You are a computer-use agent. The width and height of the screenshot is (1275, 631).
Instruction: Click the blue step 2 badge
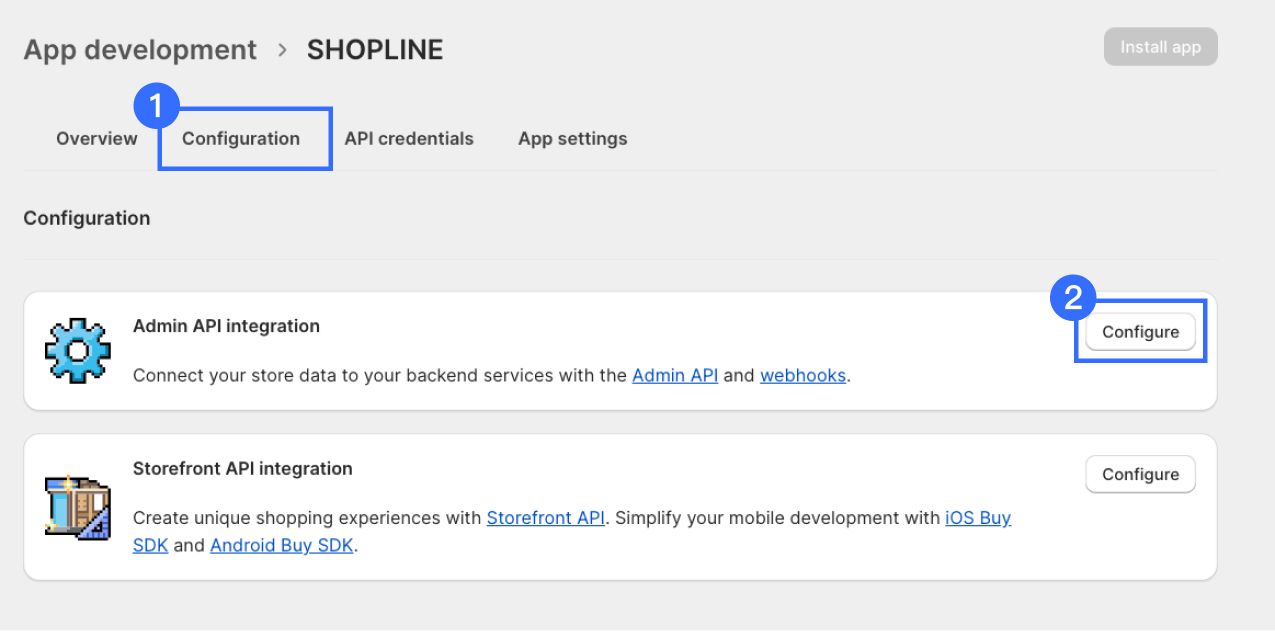(x=1072, y=297)
